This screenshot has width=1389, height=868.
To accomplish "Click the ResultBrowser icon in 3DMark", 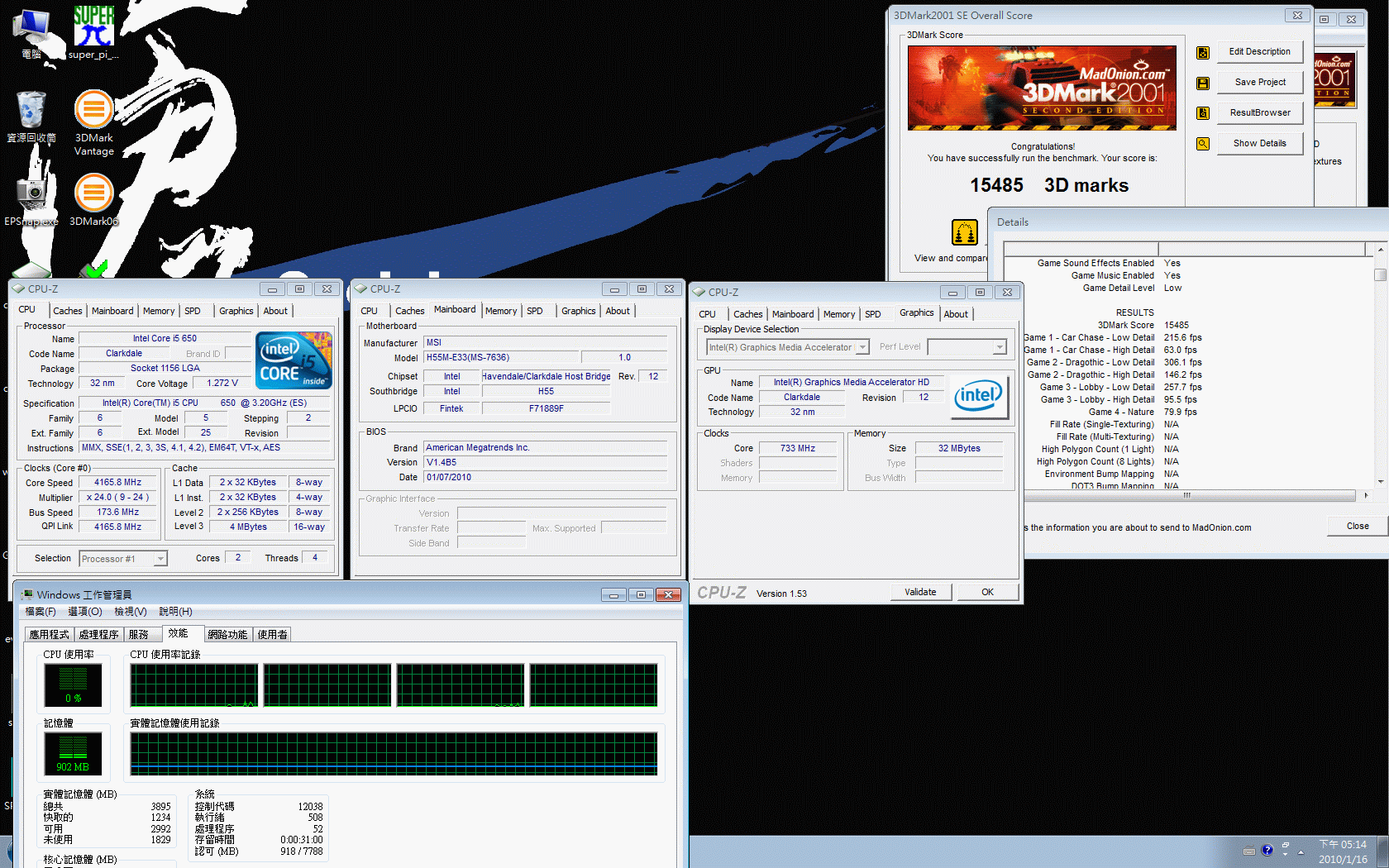I will [x=1203, y=113].
